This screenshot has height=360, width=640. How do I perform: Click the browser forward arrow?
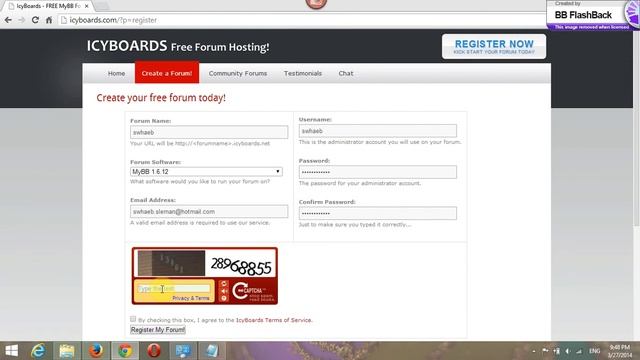coord(22,20)
